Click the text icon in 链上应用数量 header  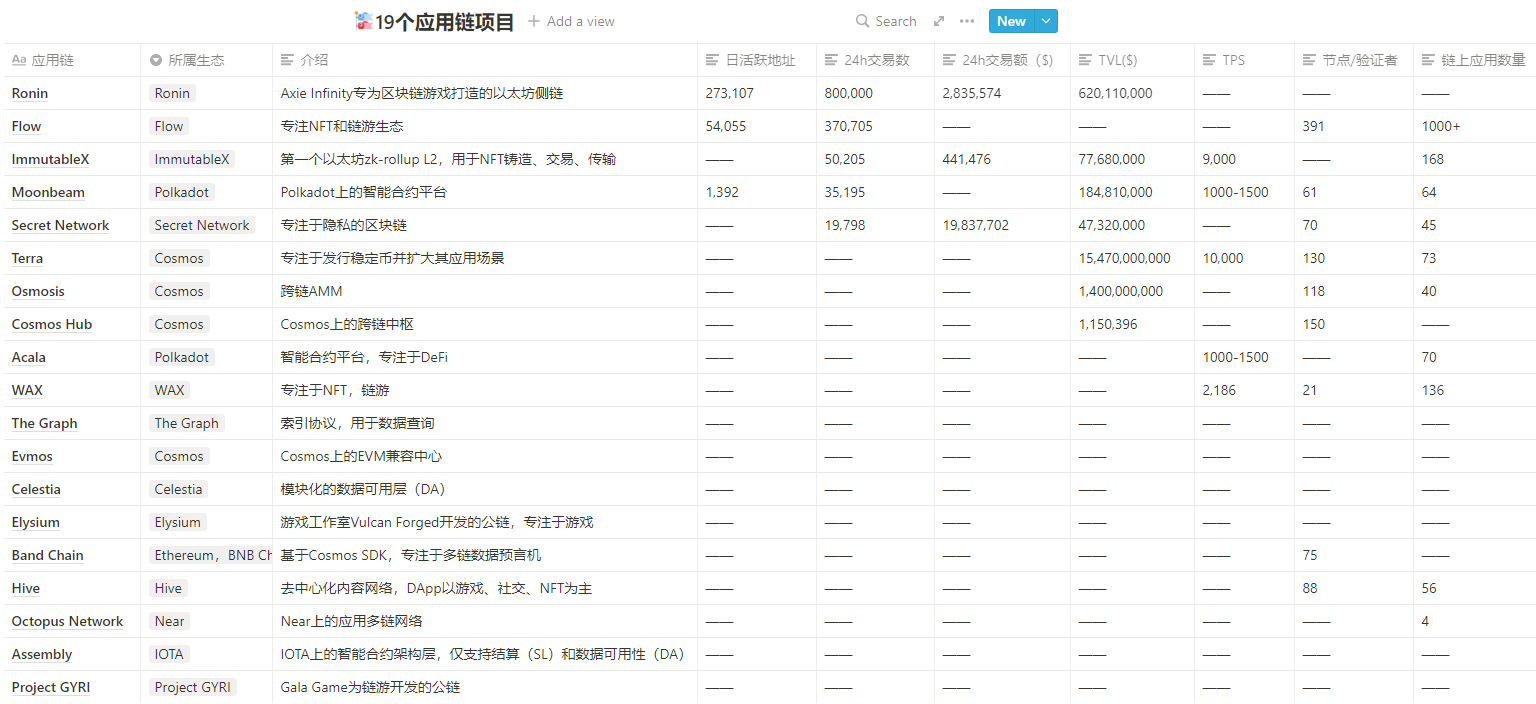point(1429,60)
